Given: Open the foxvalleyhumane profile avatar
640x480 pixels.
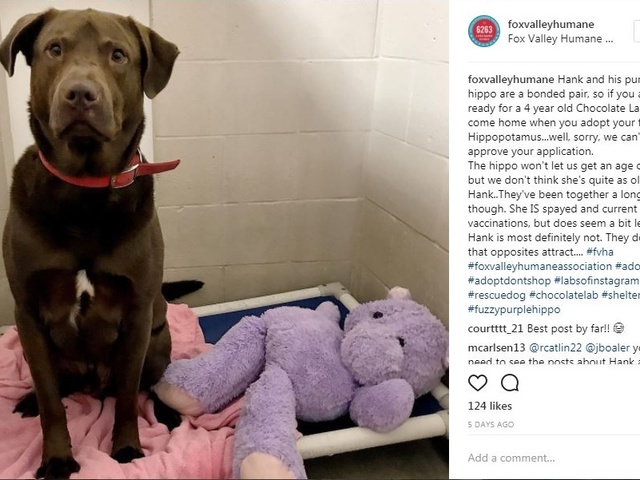Looking at the screenshot, I should pyautogui.click(x=484, y=31).
